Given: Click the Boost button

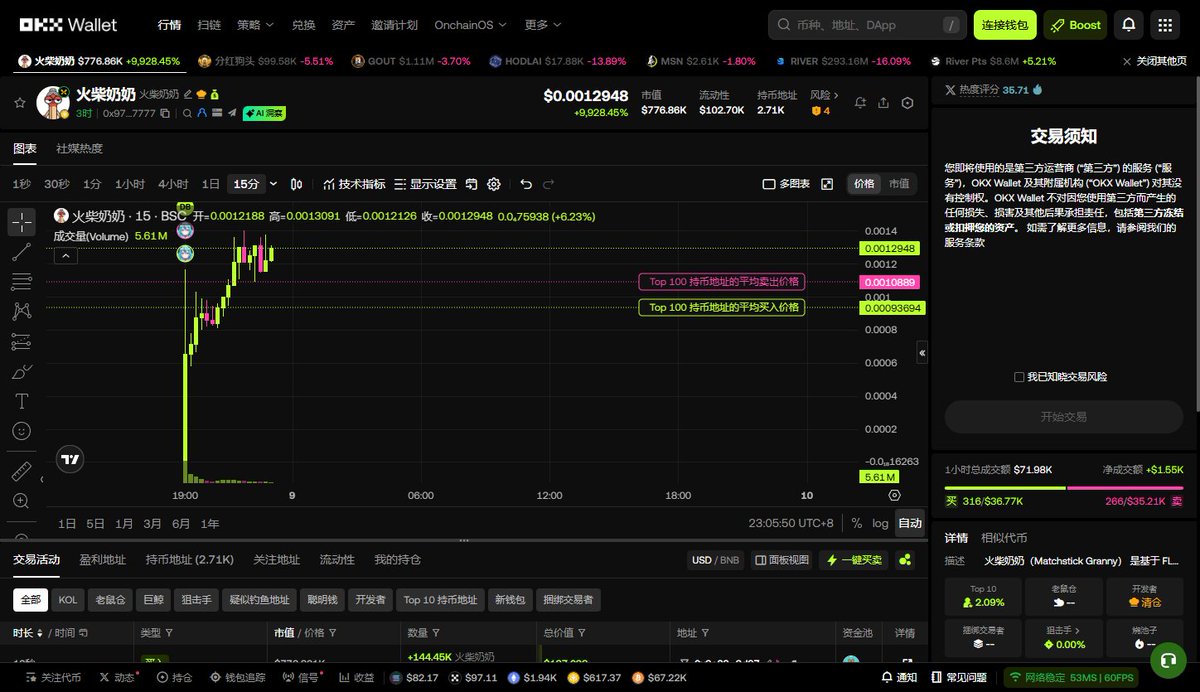Looking at the screenshot, I should (x=1075, y=25).
